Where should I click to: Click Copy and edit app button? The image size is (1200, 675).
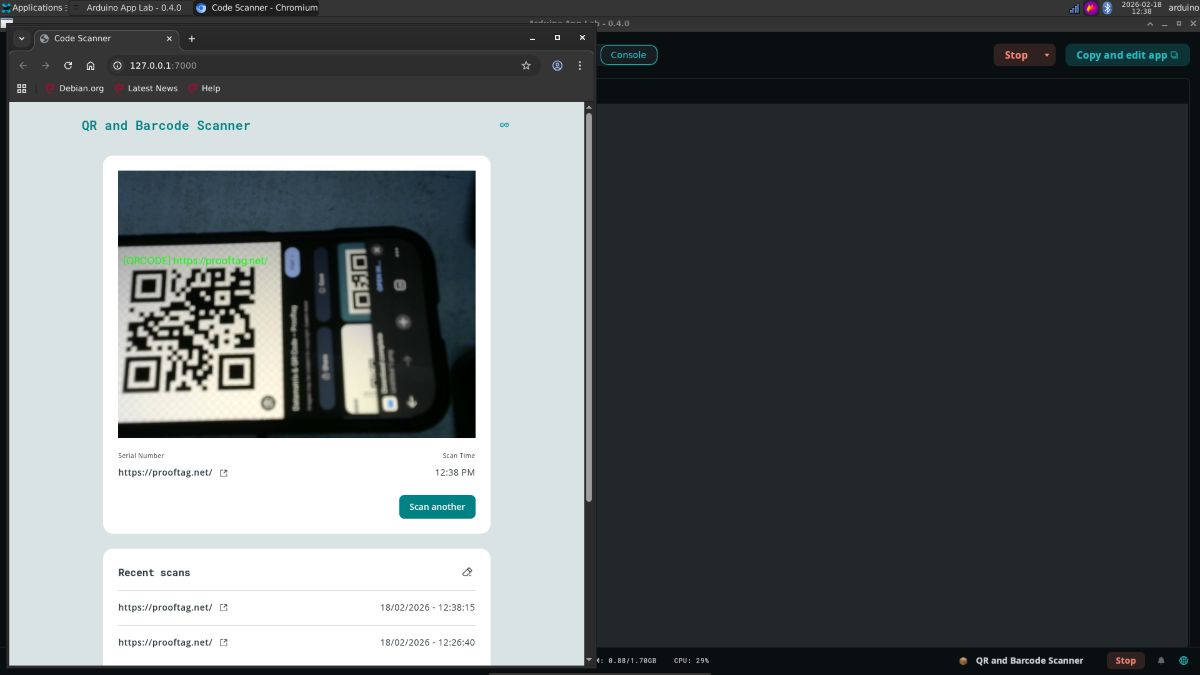click(x=1127, y=55)
